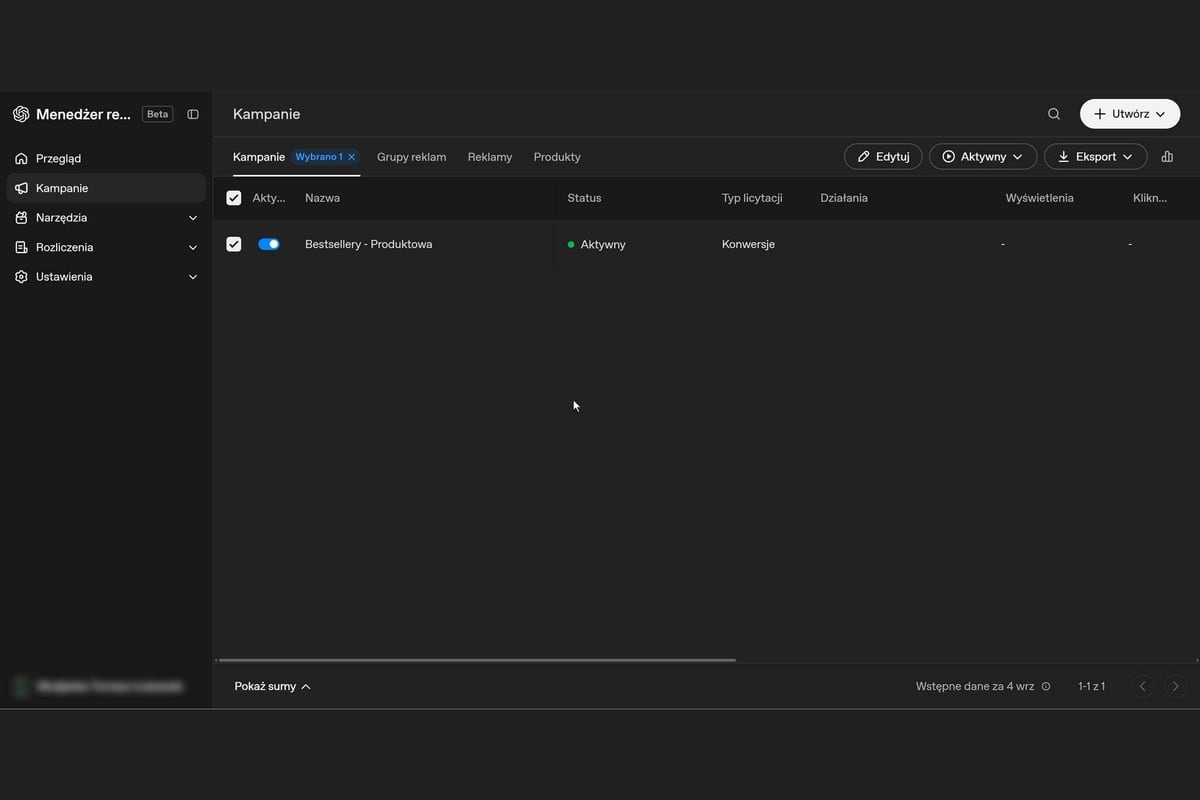The image size is (1200, 800).
Task: Open the search magnifier icon
Action: (1054, 114)
